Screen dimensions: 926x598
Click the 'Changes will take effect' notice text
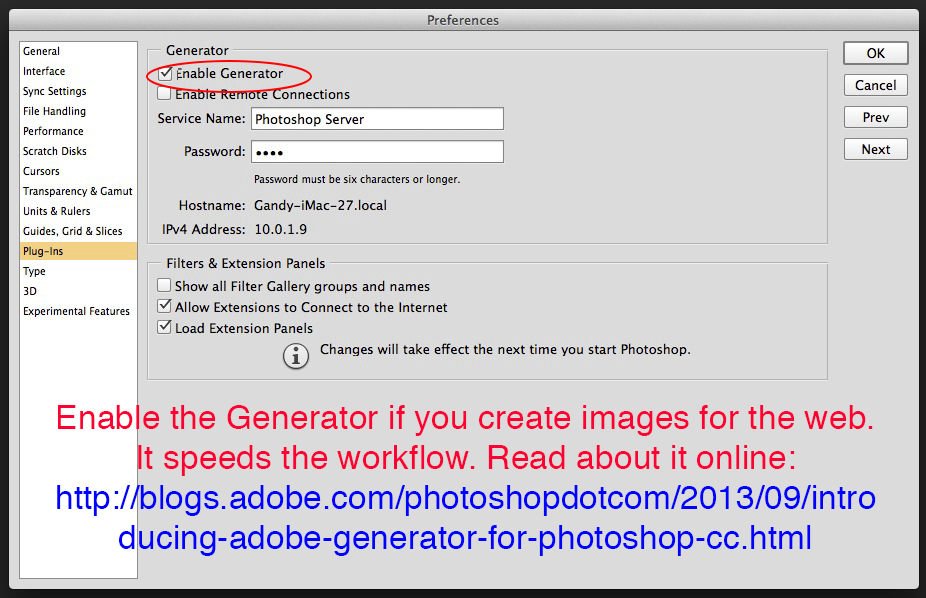[x=505, y=349]
